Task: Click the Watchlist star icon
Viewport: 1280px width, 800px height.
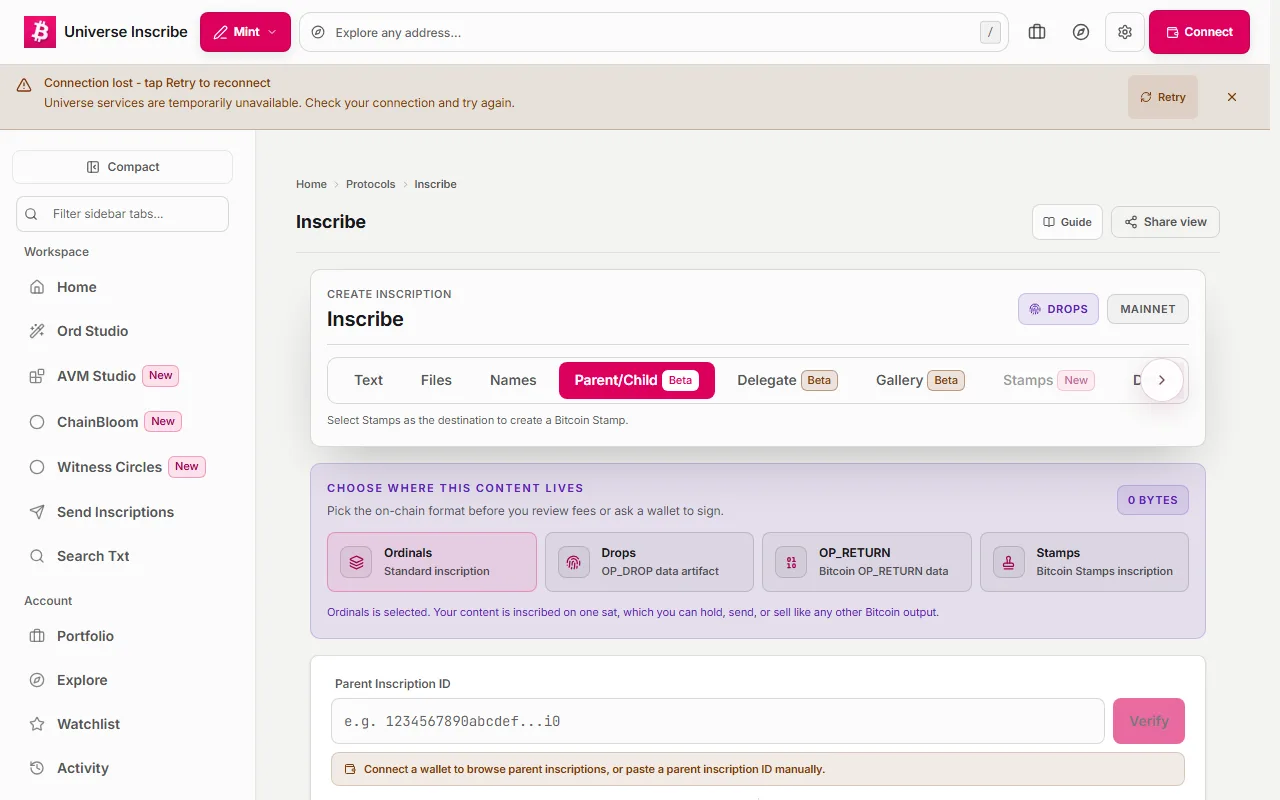Action: pos(37,724)
